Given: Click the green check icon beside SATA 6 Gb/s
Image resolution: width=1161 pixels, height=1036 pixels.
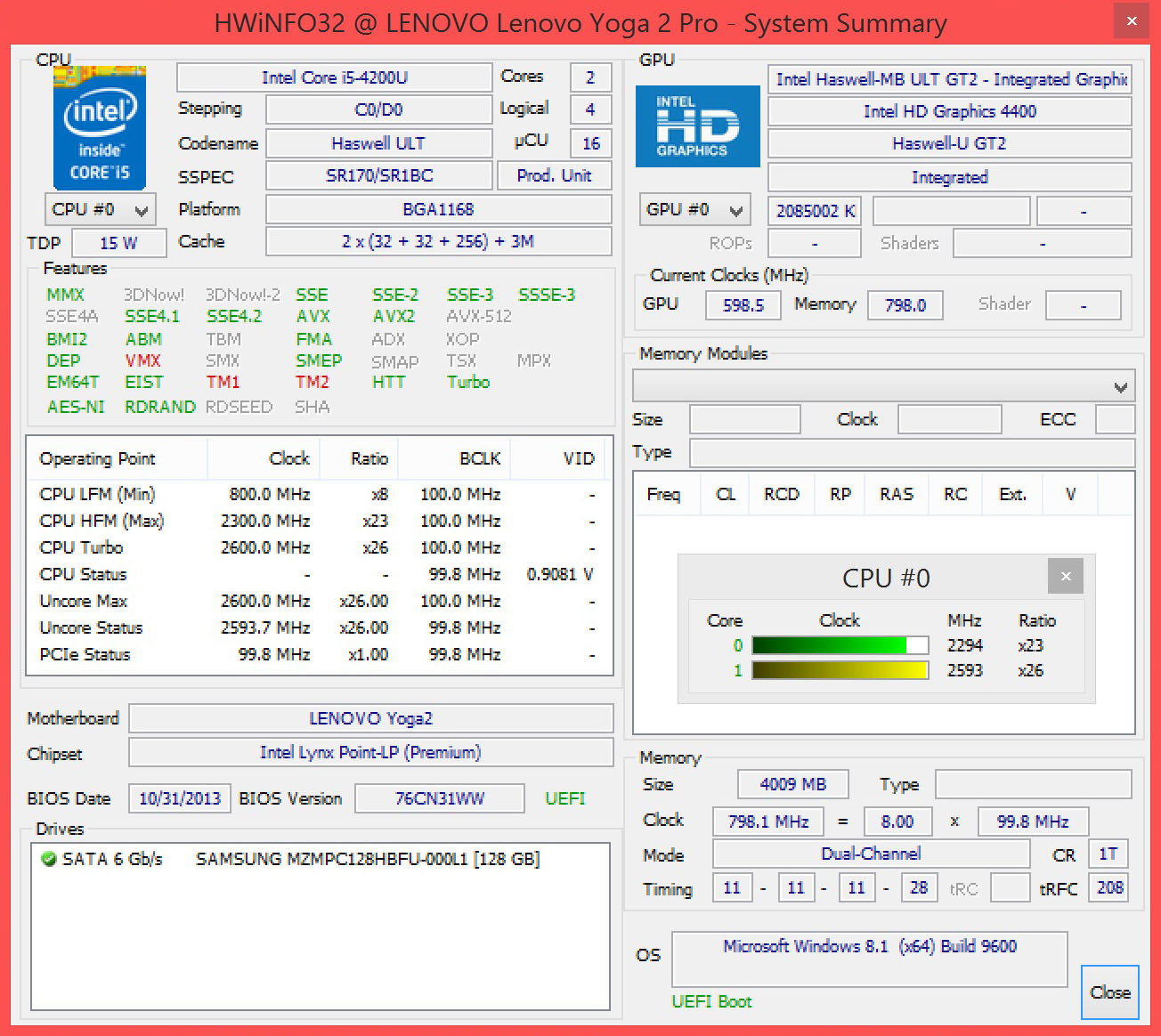Looking at the screenshot, I should tap(49, 859).
